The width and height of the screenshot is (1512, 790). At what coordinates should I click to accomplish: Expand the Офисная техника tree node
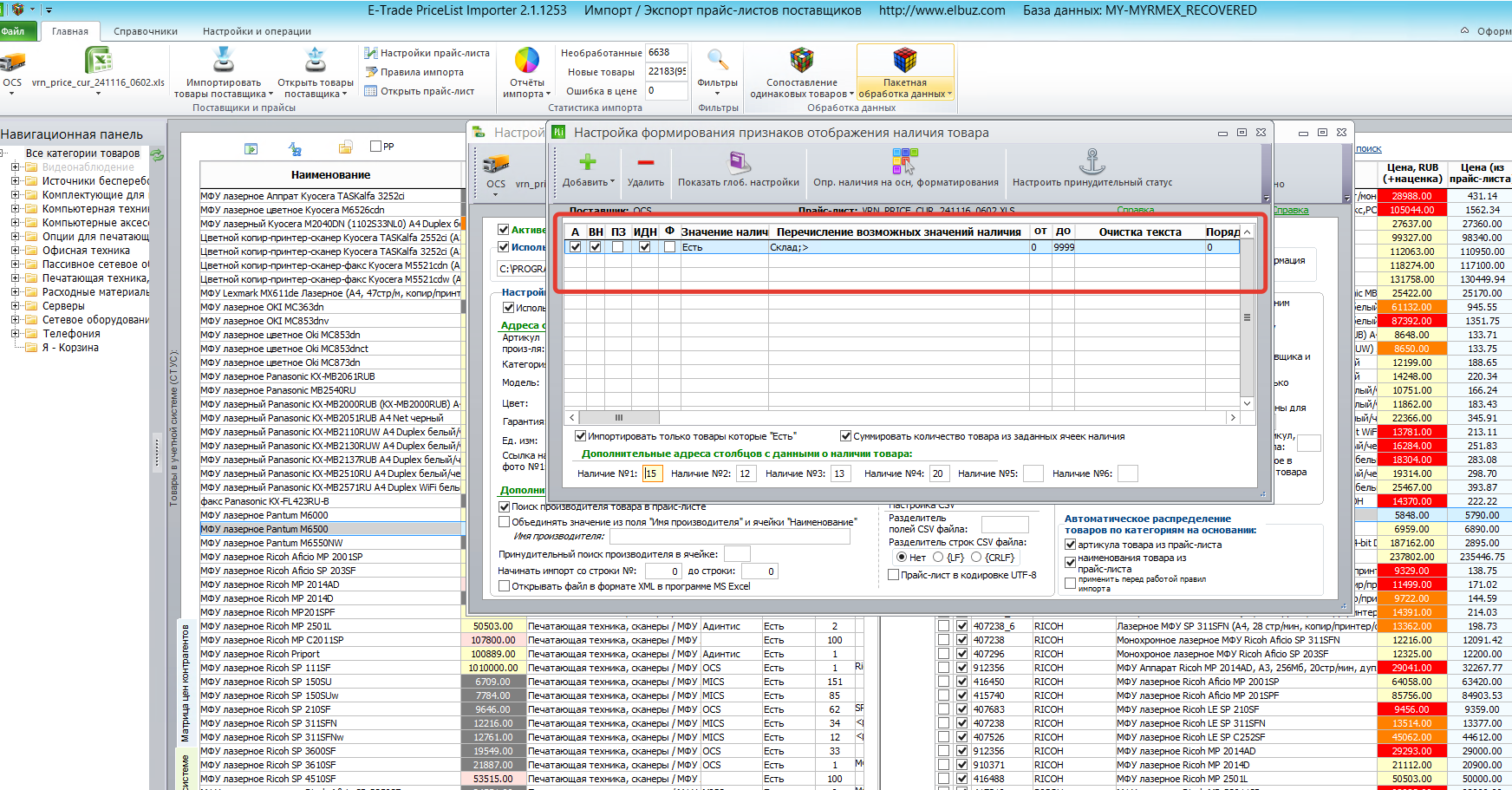pos(15,251)
